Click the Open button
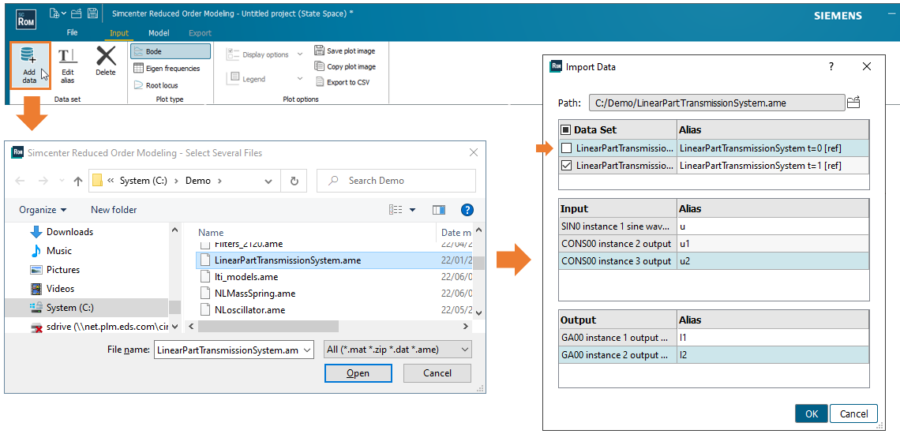900x434 pixels. [x=358, y=374]
